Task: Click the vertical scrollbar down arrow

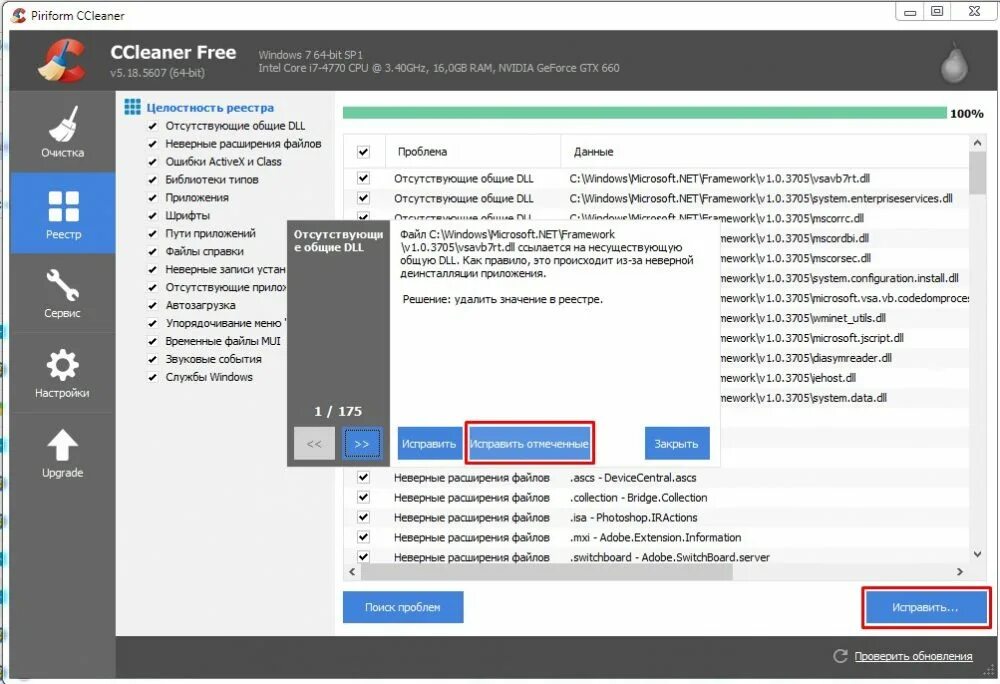Action: [x=977, y=555]
